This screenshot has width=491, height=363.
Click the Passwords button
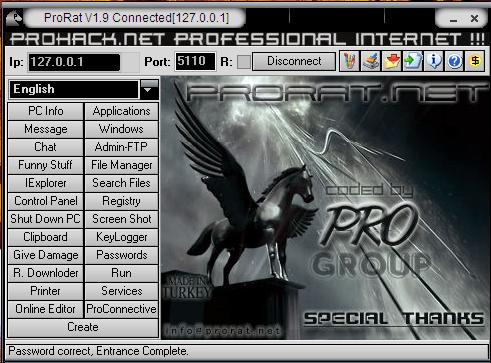click(121, 255)
